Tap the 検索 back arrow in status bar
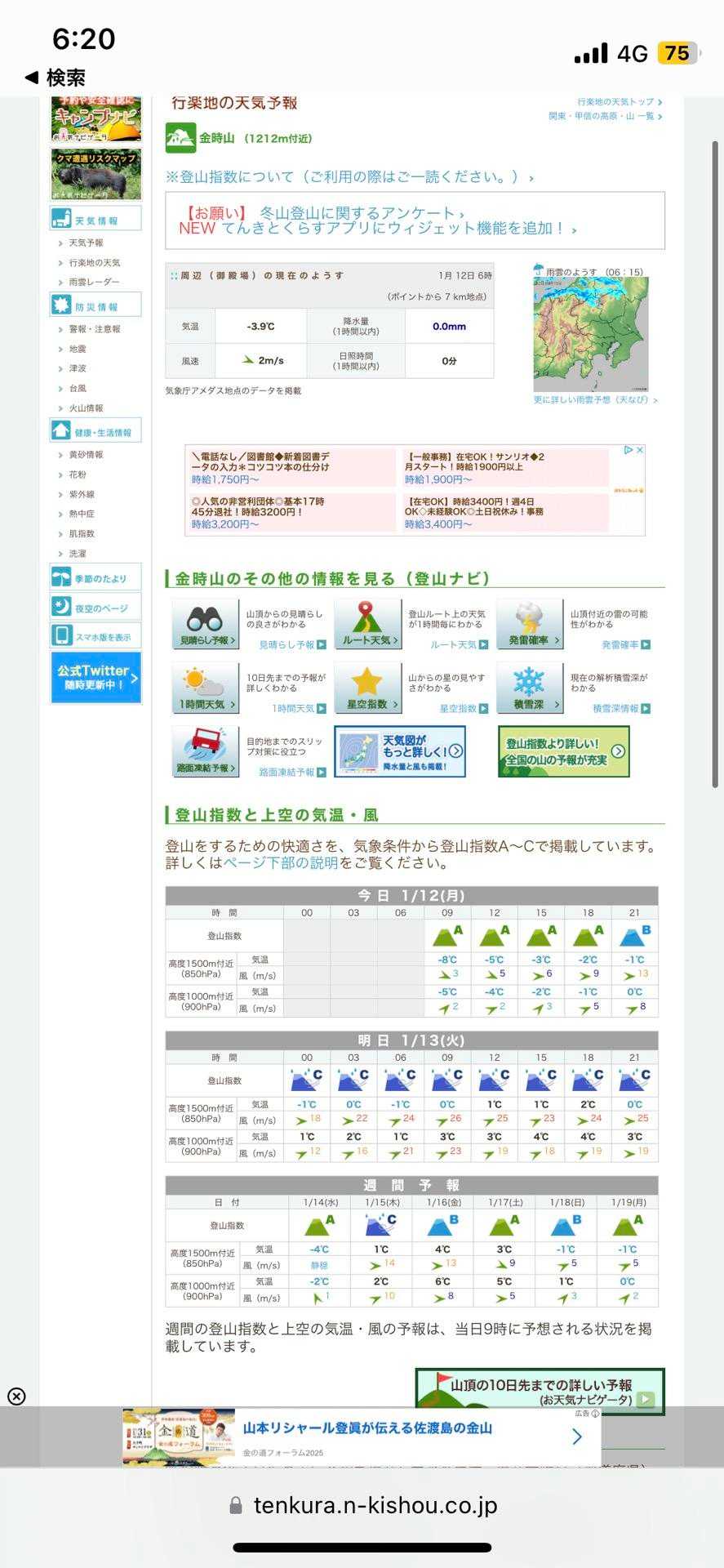This screenshot has height=1568, width=724. (x=56, y=78)
